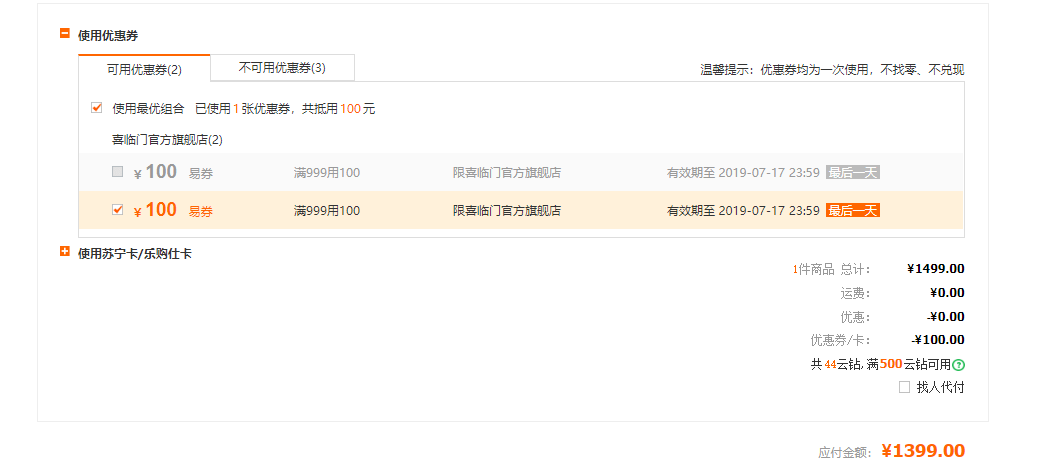Open the 不可用优惠券(3) tab

click(282, 68)
